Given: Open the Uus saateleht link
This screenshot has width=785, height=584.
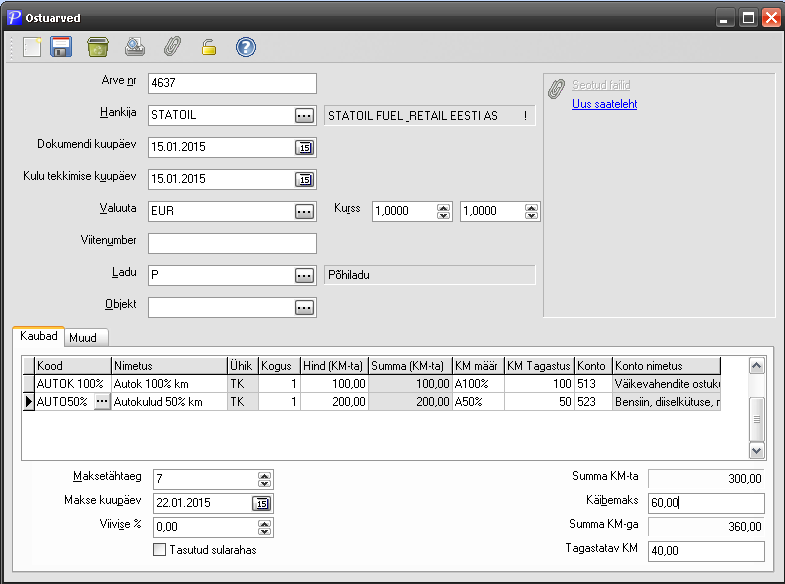Looking at the screenshot, I should click(604, 104).
